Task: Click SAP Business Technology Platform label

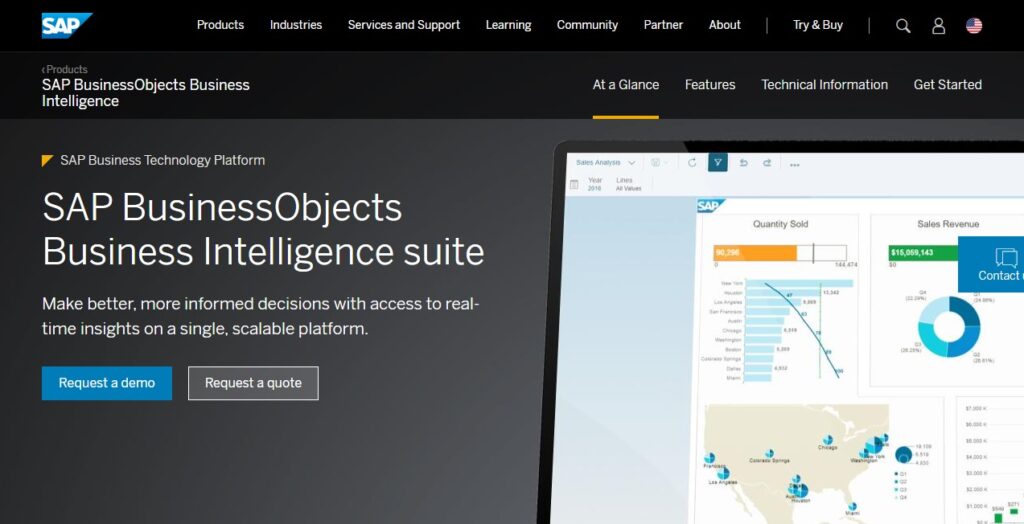Action: tap(163, 160)
